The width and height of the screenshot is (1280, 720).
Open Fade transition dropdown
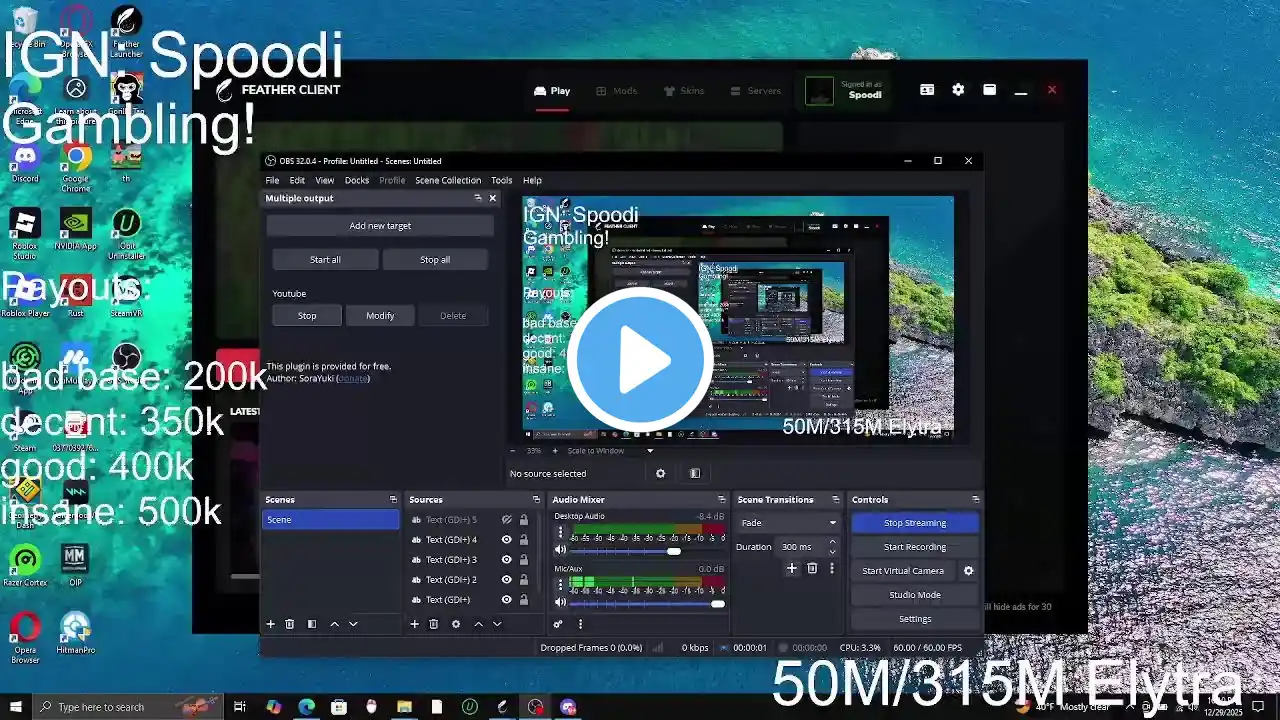click(789, 523)
